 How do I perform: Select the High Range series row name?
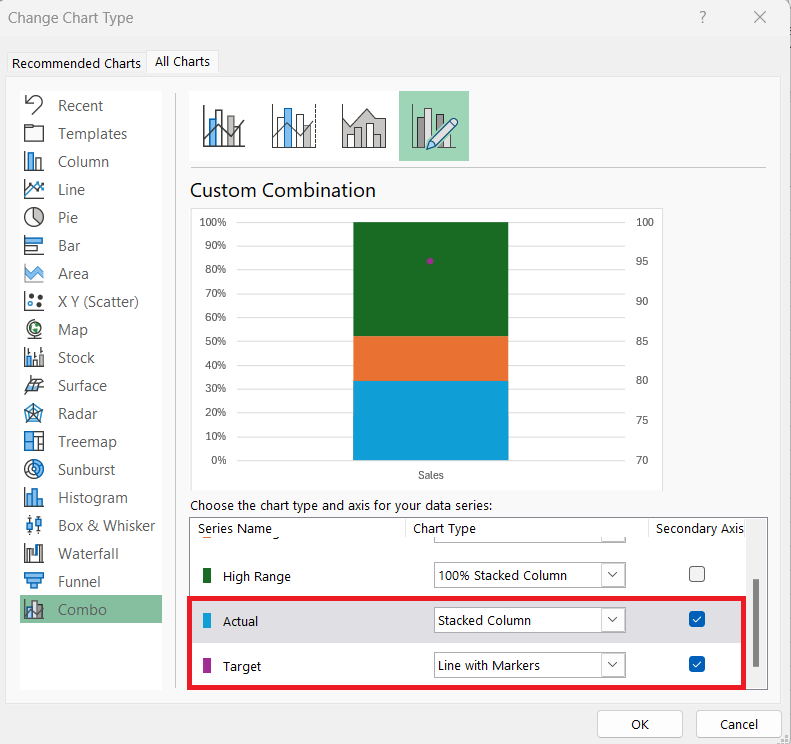click(257, 576)
